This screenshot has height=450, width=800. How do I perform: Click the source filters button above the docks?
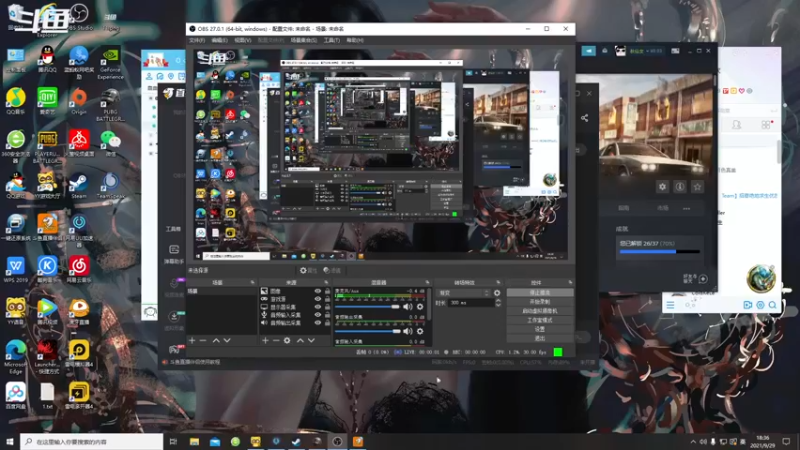[332, 270]
